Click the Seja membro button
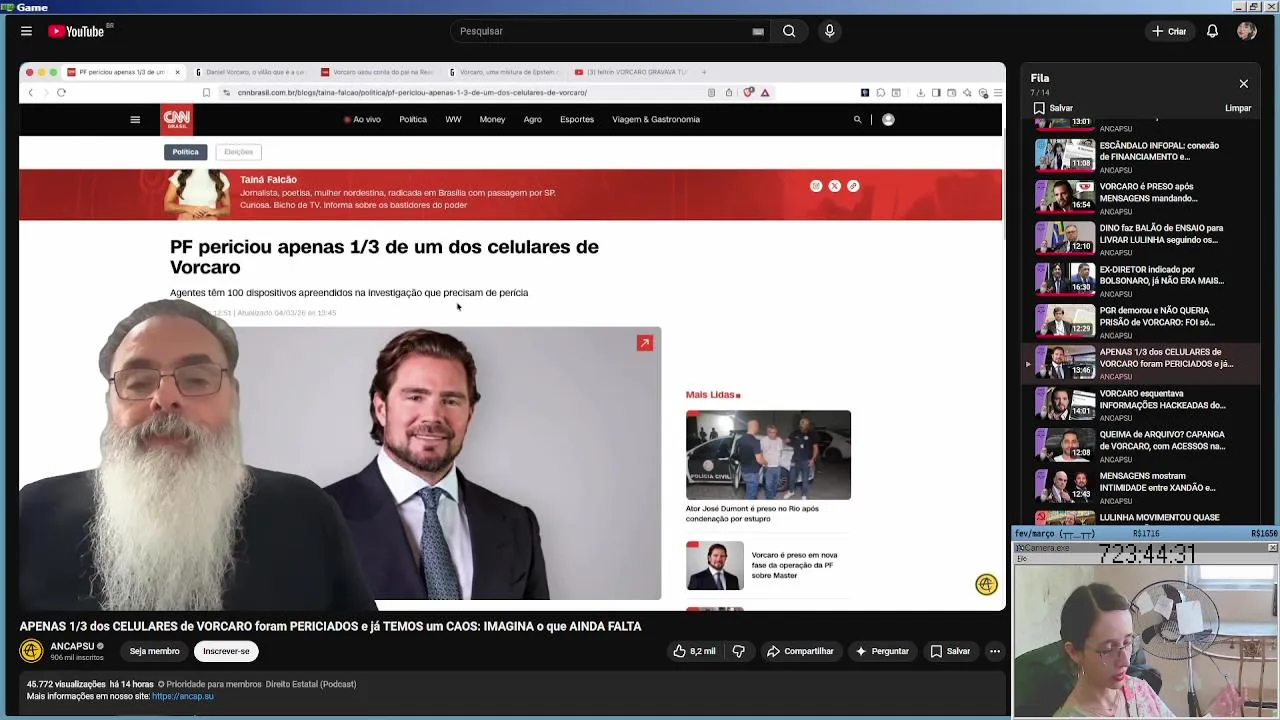The height and width of the screenshot is (720, 1280). pyautogui.click(x=154, y=651)
